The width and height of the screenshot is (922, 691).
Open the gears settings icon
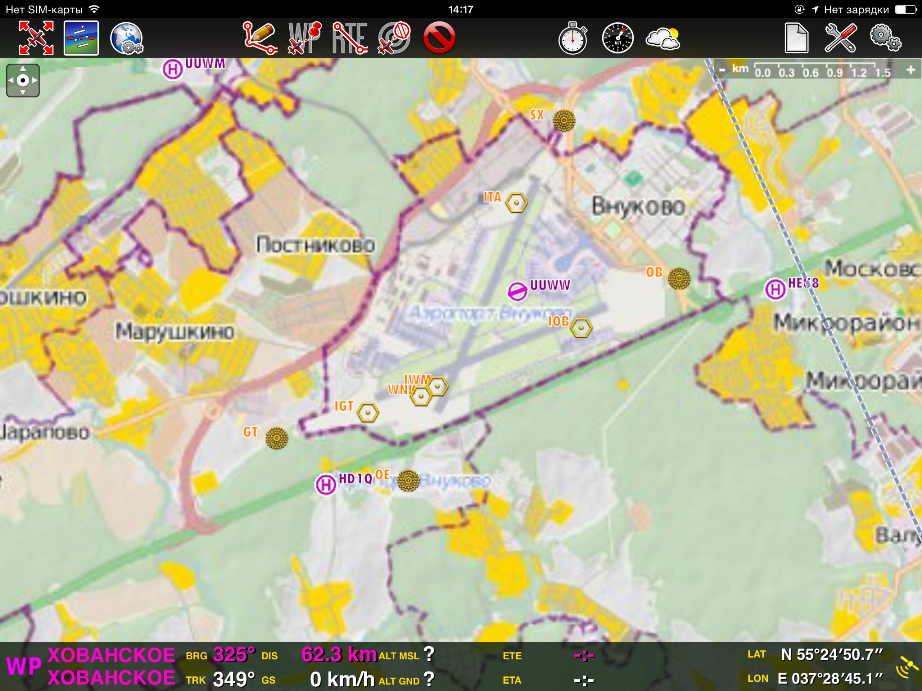(x=886, y=38)
